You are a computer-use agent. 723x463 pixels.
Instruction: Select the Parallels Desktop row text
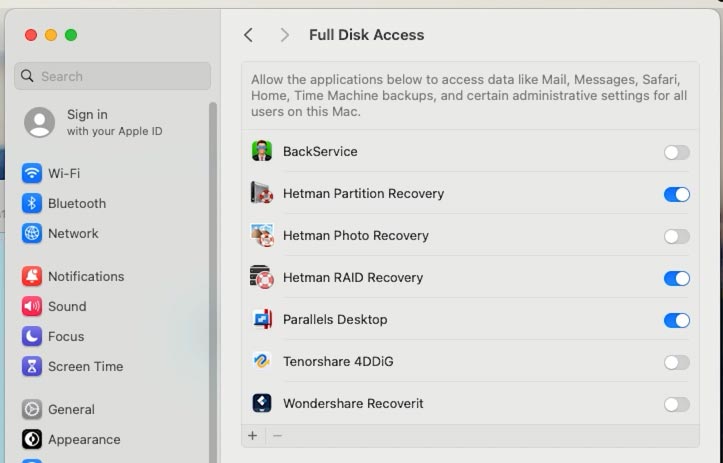pyautogui.click(x=335, y=319)
